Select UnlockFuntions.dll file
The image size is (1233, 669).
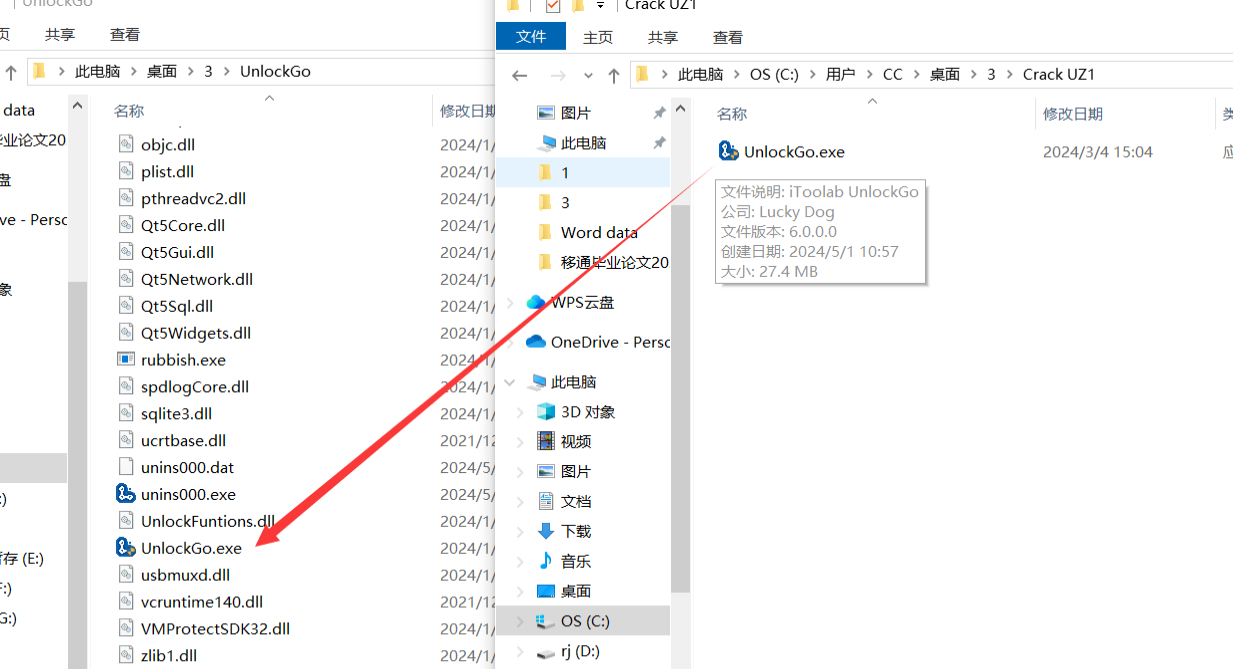click(x=207, y=520)
